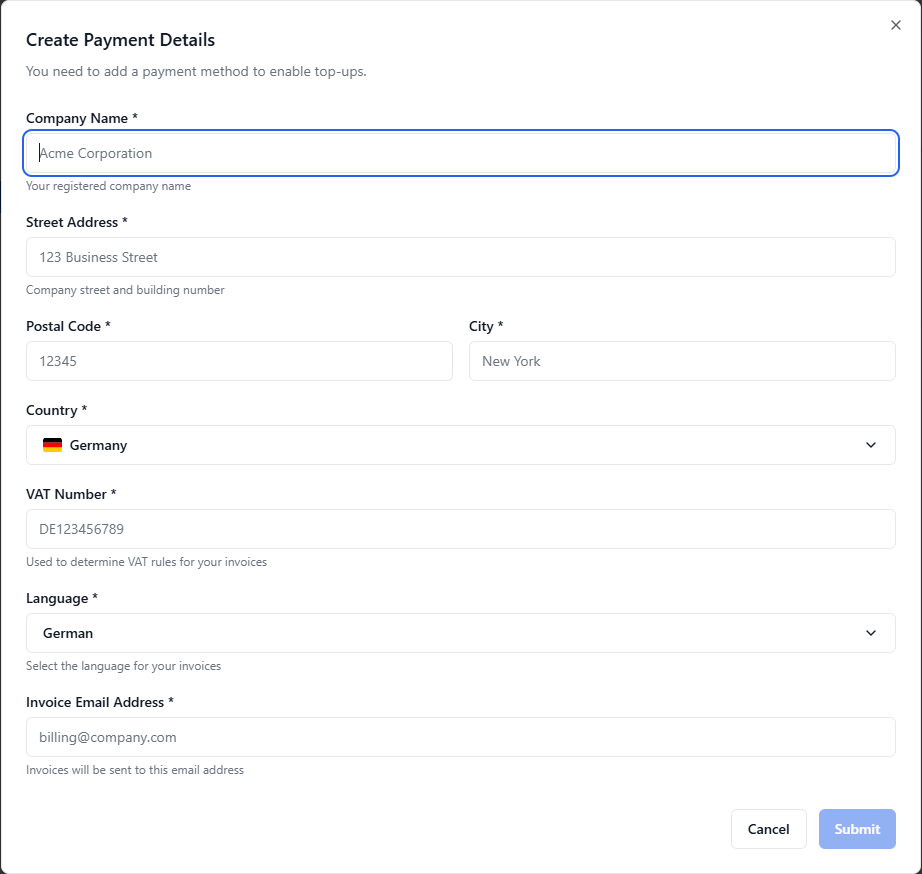
Task: Click the German flag icon in Country
Action: tap(52, 445)
